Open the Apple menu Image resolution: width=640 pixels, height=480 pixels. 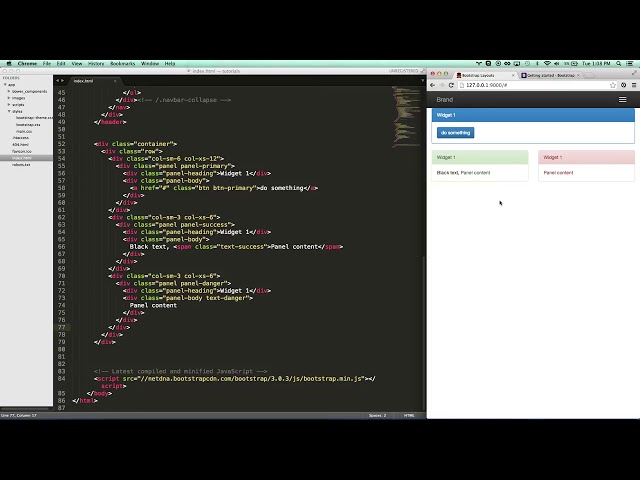tap(9, 64)
